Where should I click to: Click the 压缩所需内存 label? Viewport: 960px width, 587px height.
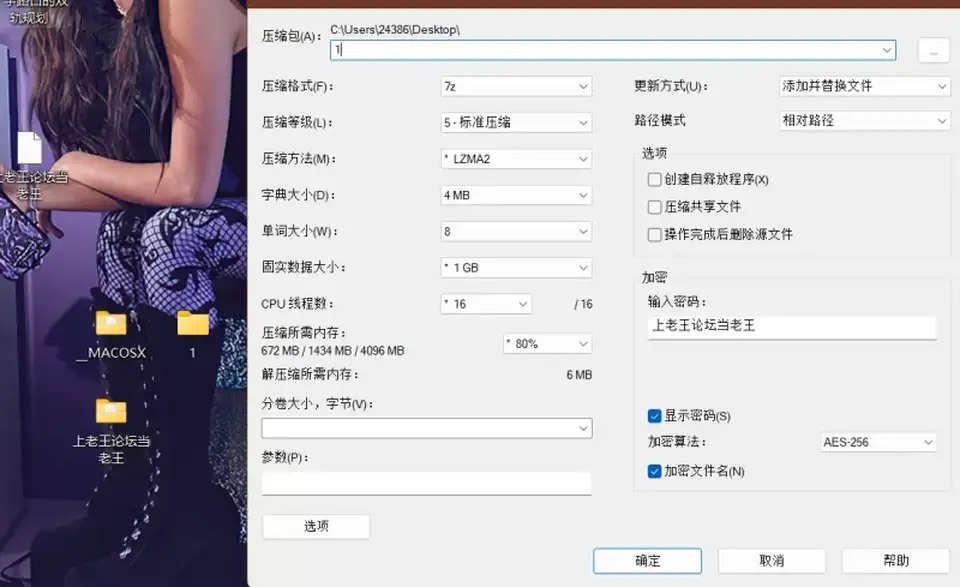[x=304, y=333]
